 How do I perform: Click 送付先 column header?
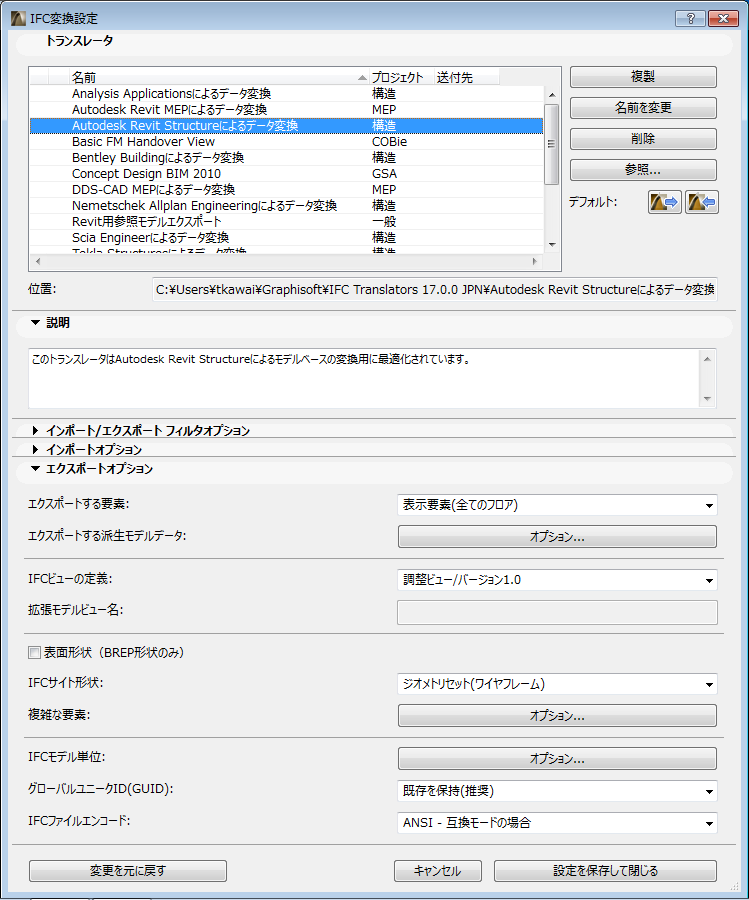(465, 77)
